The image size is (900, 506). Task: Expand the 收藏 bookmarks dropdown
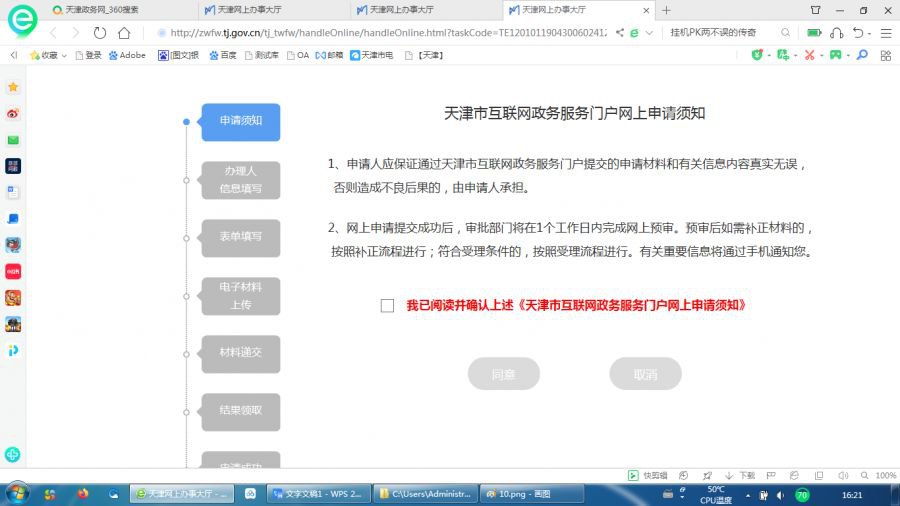click(x=46, y=55)
